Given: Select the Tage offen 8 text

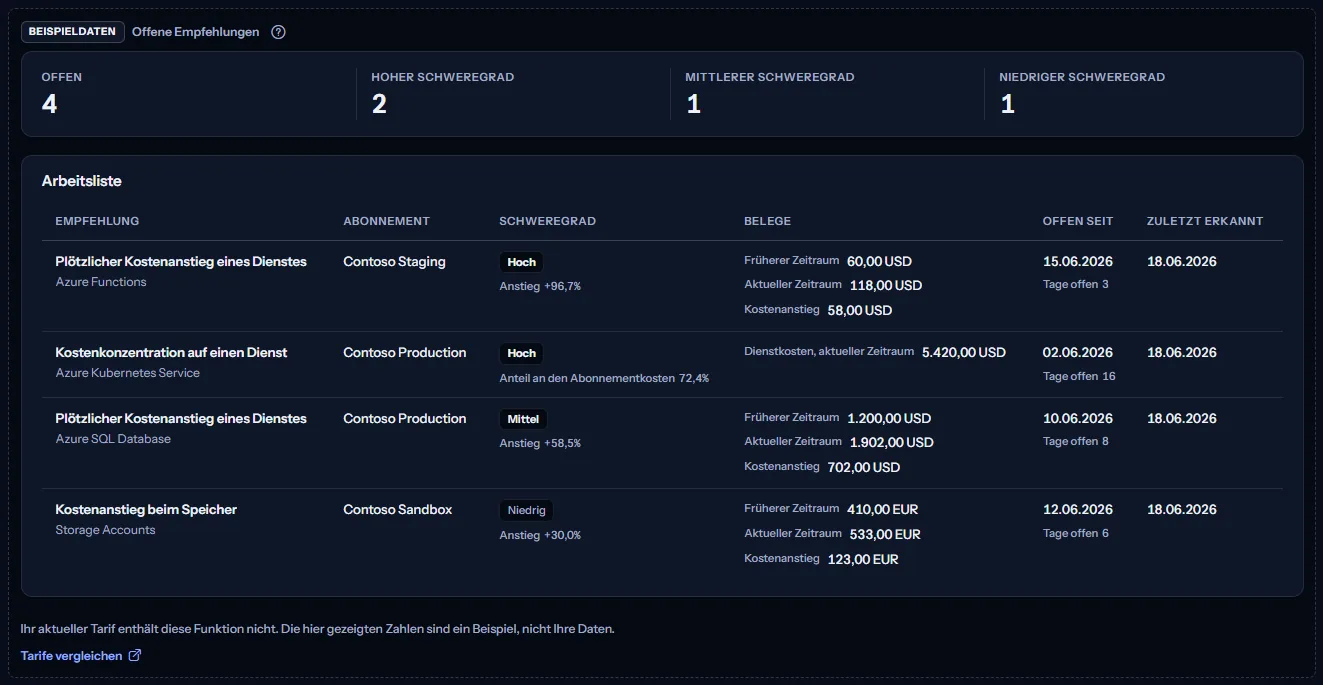Looking at the screenshot, I should point(1076,441).
